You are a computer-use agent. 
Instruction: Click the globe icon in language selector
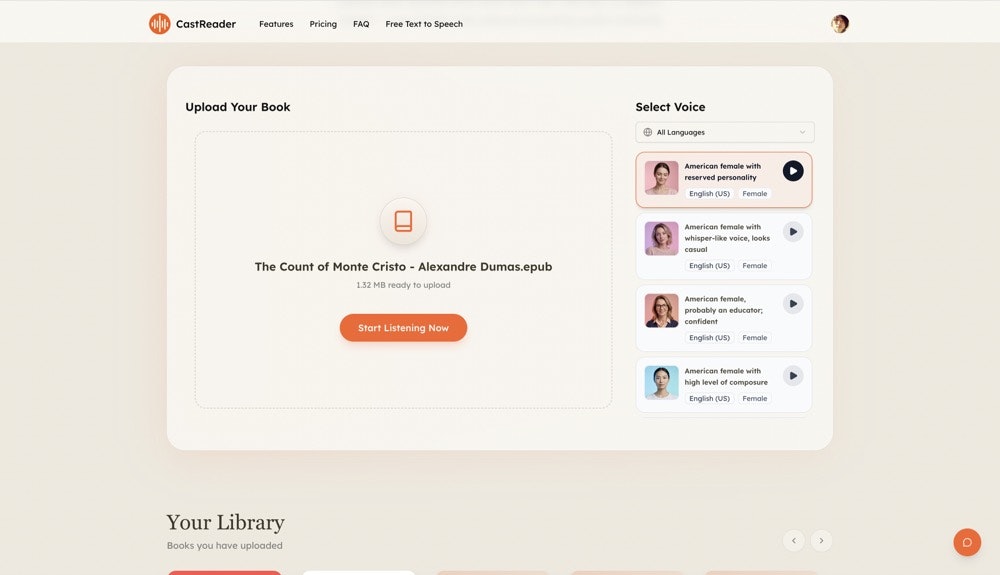647,132
